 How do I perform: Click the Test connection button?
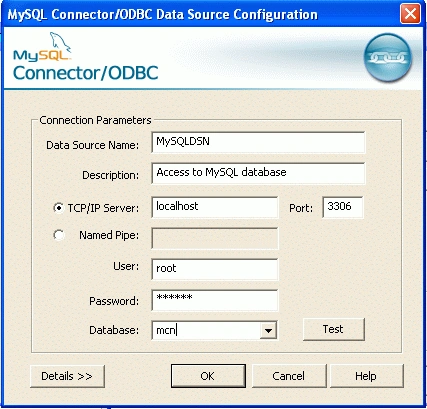coord(334,329)
